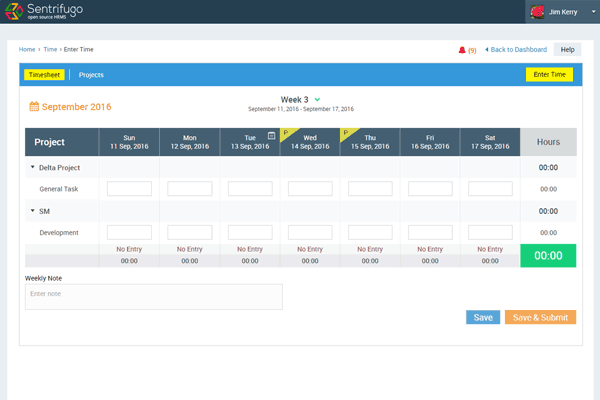Click Jim Kerry's profile avatar

536,12
